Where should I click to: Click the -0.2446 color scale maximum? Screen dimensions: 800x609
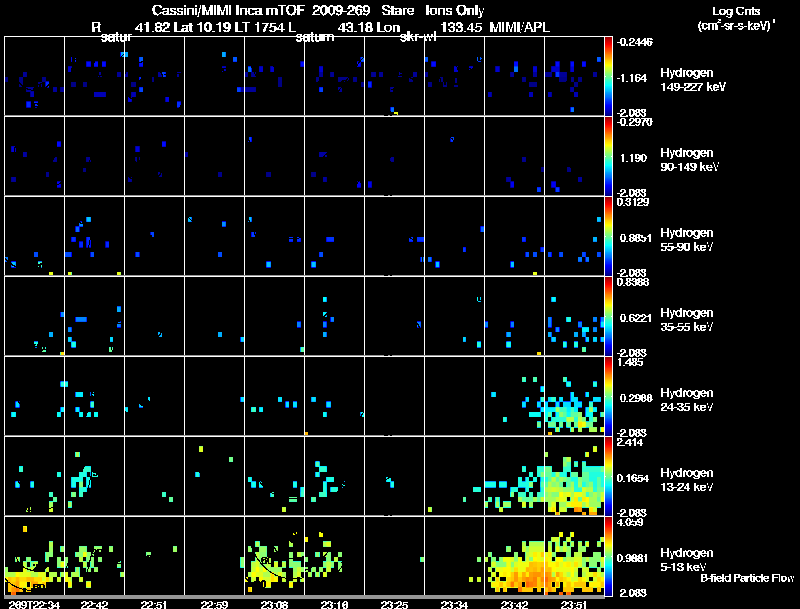[635, 42]
